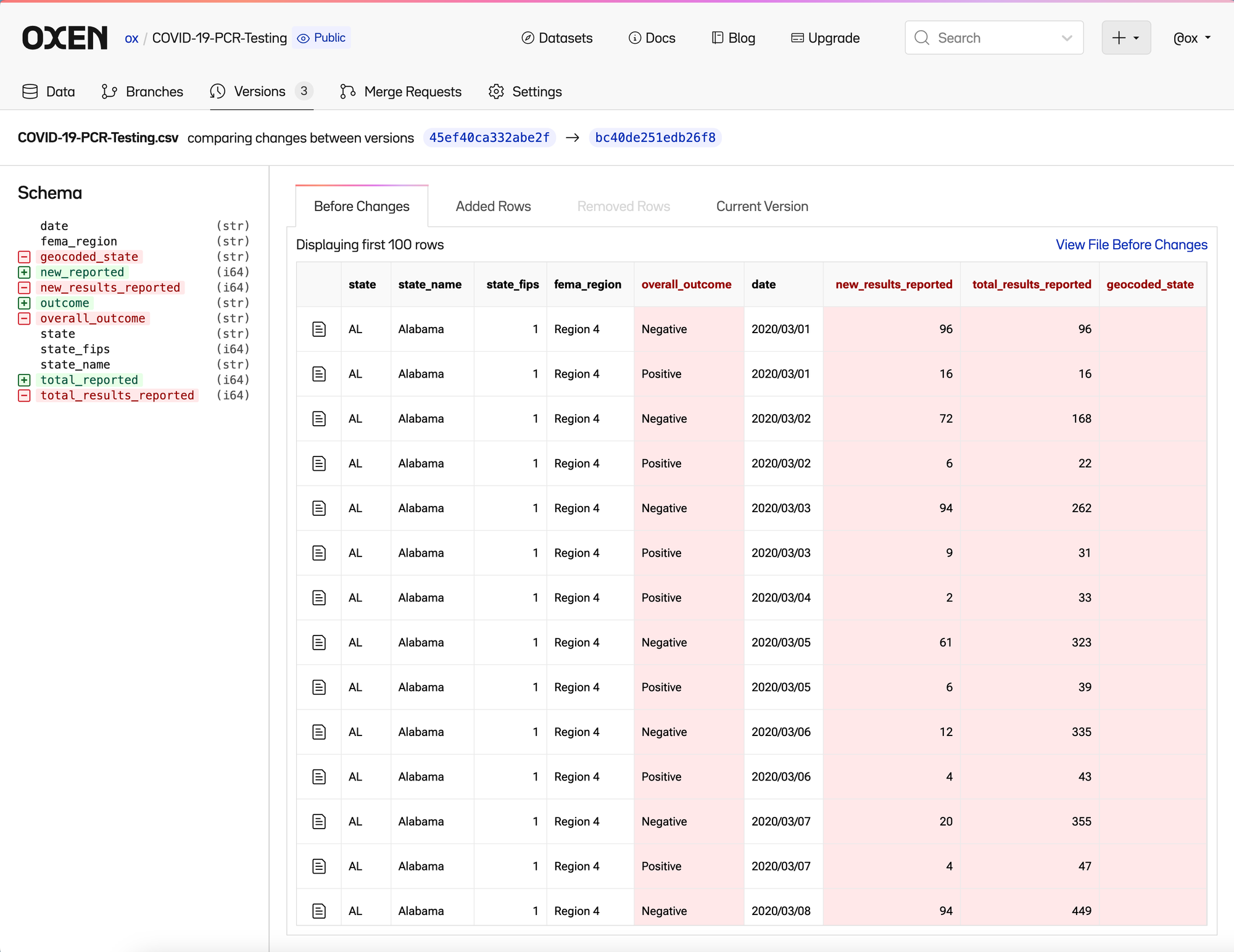Switch to the Current Version tab

point(762,206)
